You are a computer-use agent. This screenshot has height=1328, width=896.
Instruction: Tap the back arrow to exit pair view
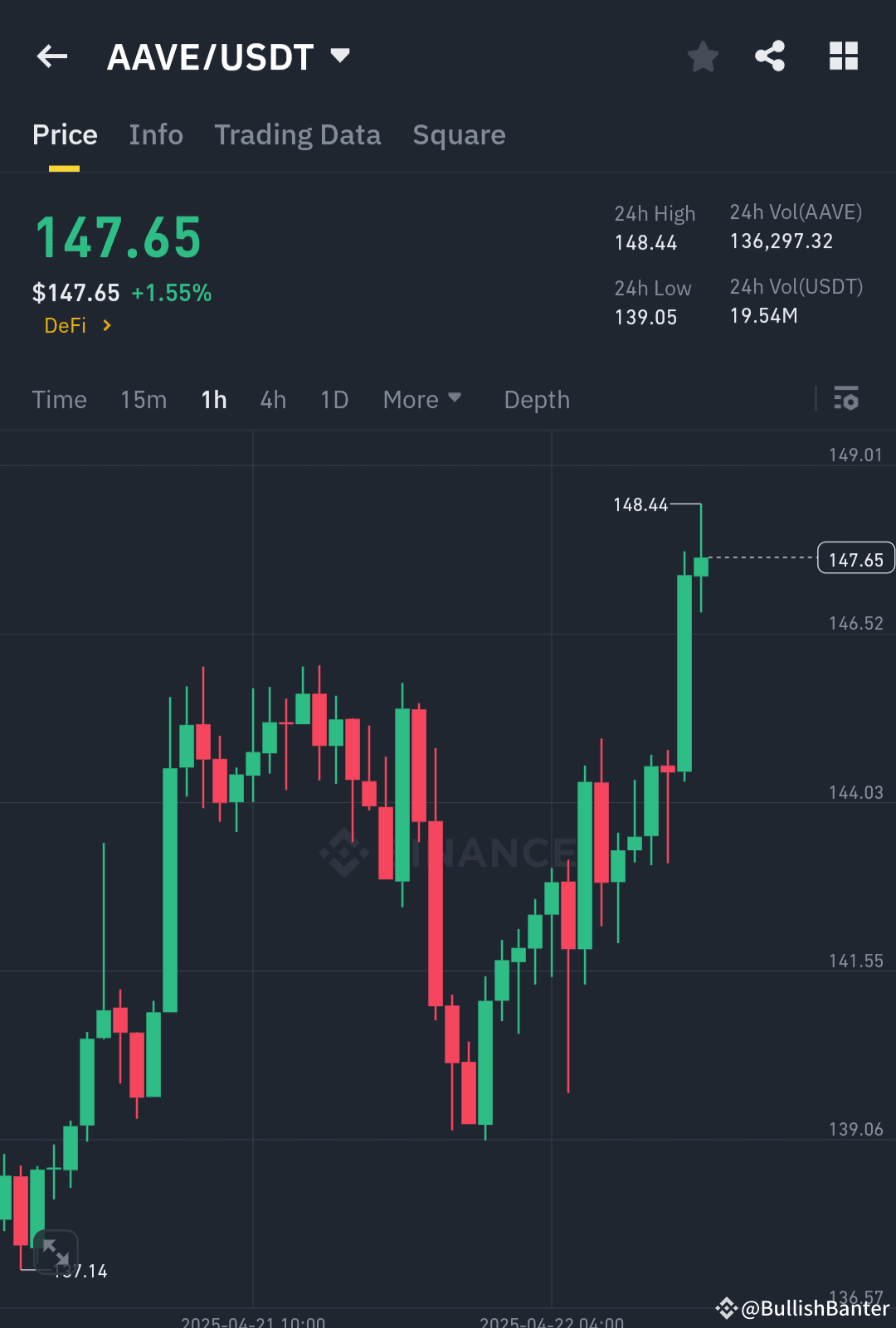pyautogui.click(x=51, y=56)
